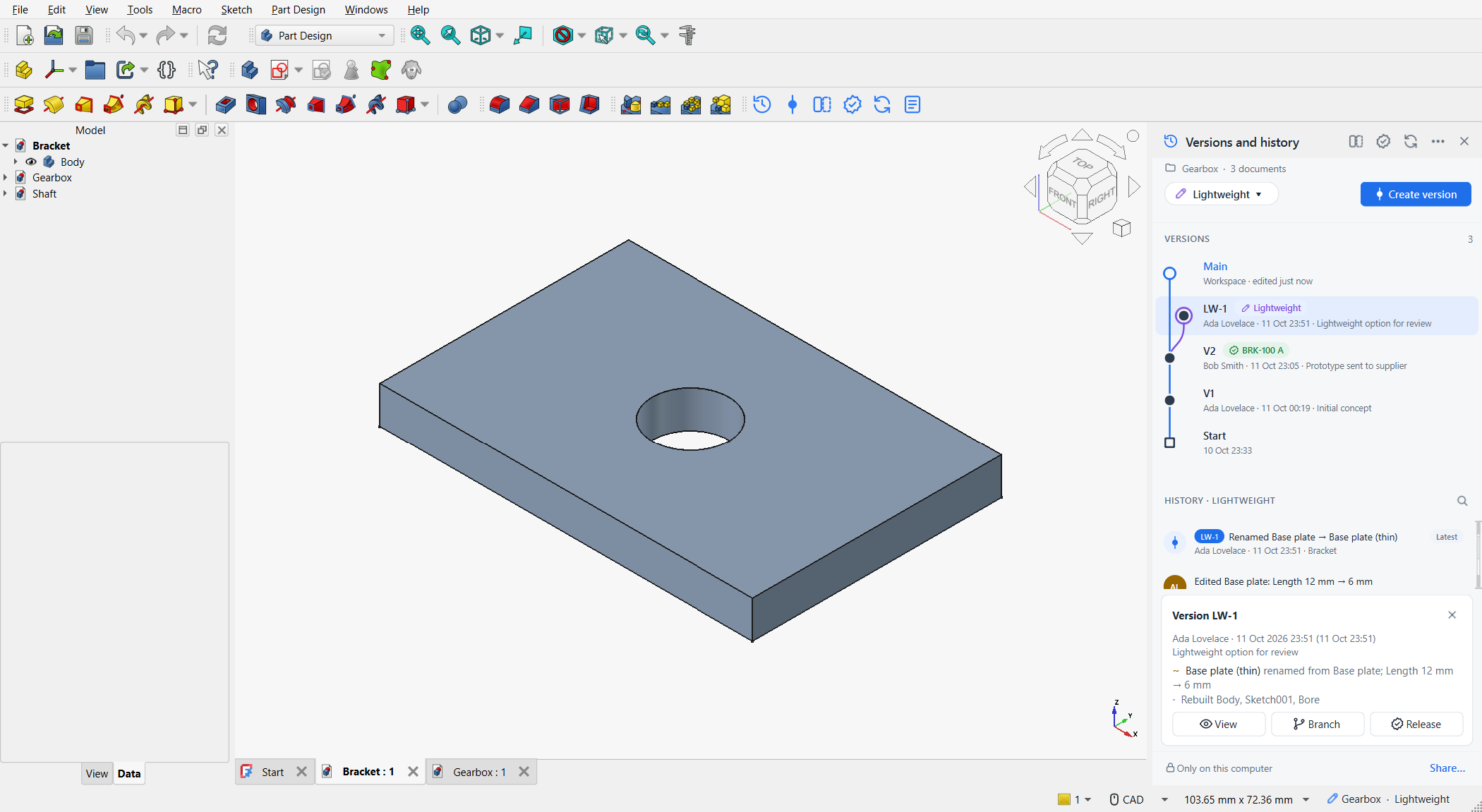1482x812 pixels.
Task: Select the Fillet tool icon
Action: click(499, 104)
